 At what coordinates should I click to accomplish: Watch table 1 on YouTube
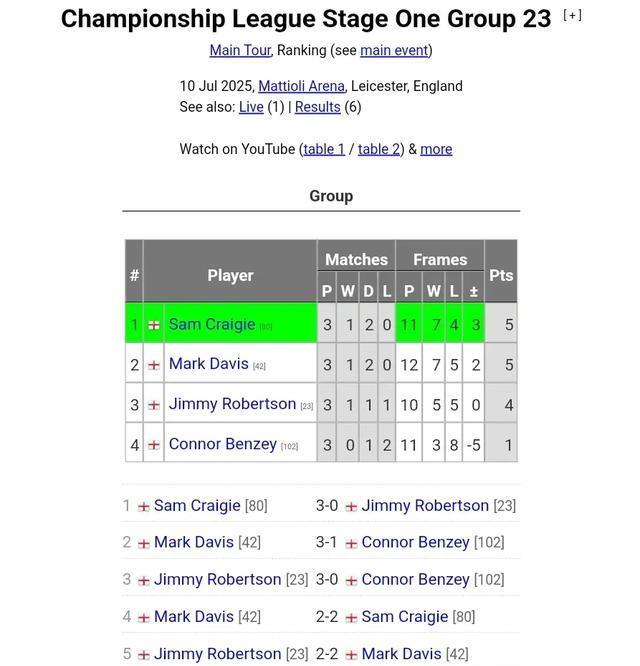324,149
